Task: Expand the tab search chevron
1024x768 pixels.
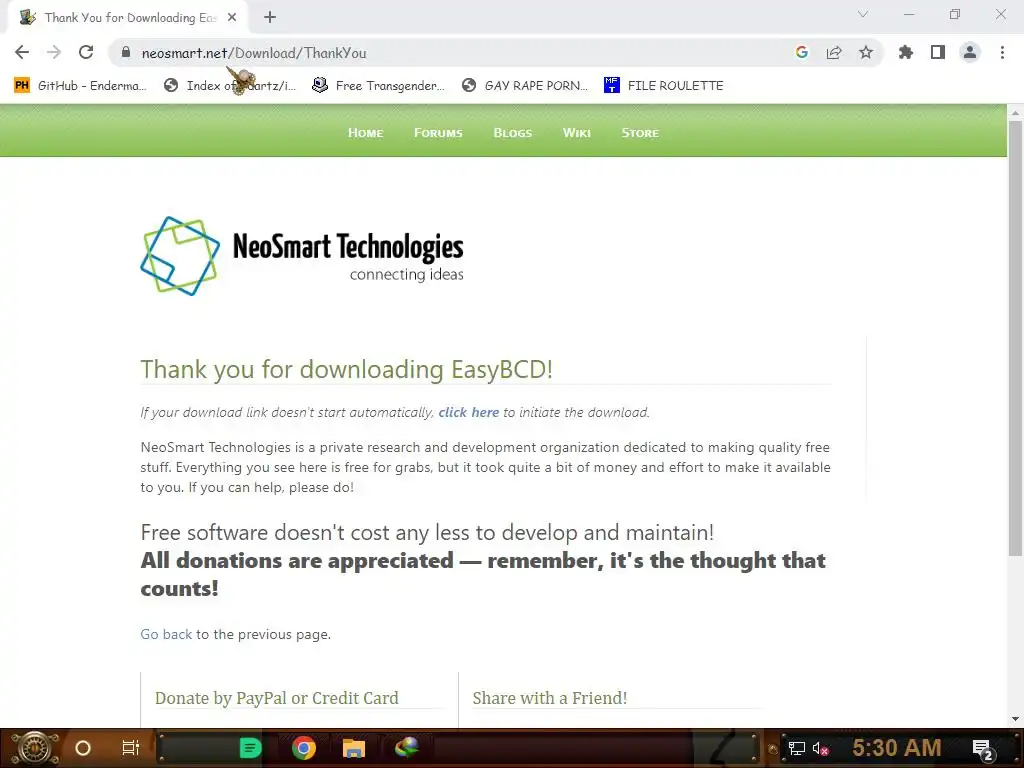Action: pyautogui.click(x=863, y=14)
